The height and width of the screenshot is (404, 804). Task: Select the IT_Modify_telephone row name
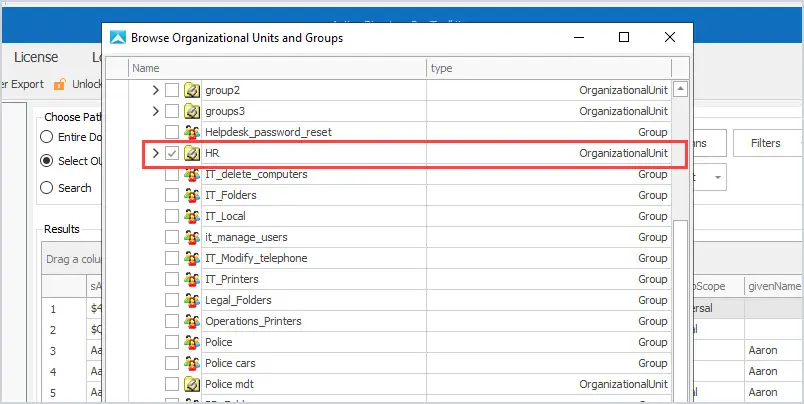point(256,258)
